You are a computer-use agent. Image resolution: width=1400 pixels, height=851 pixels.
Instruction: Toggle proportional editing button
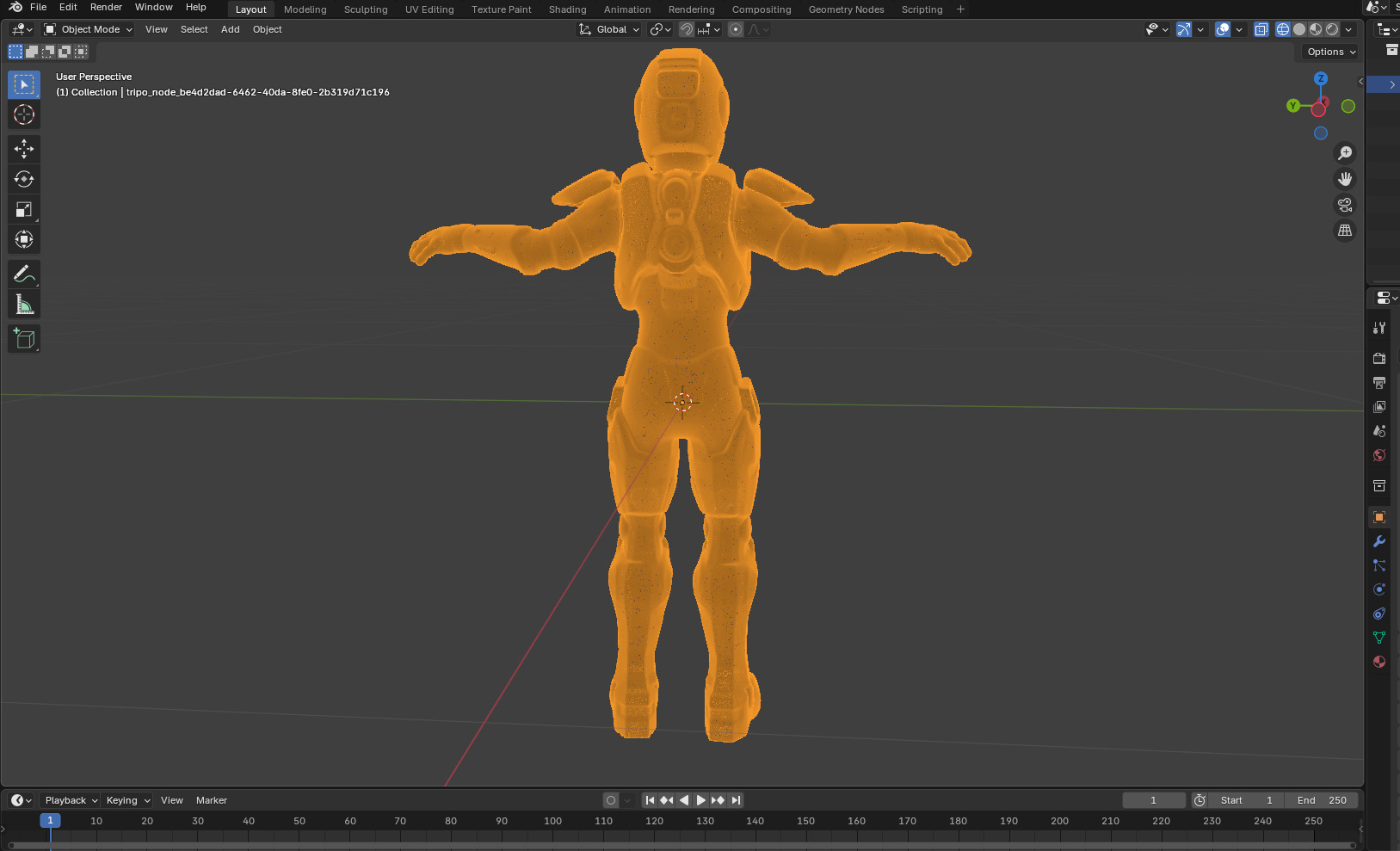[x=736, y=29]
